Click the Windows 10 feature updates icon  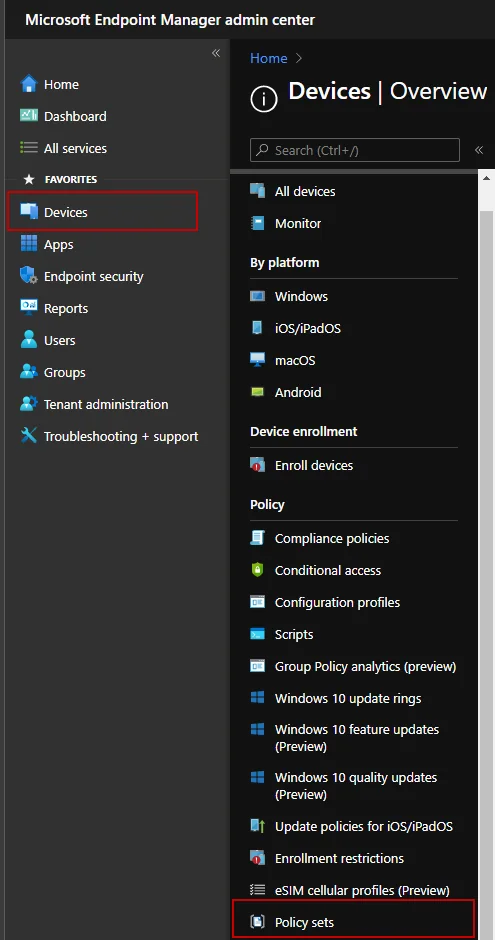click(258, 730)
